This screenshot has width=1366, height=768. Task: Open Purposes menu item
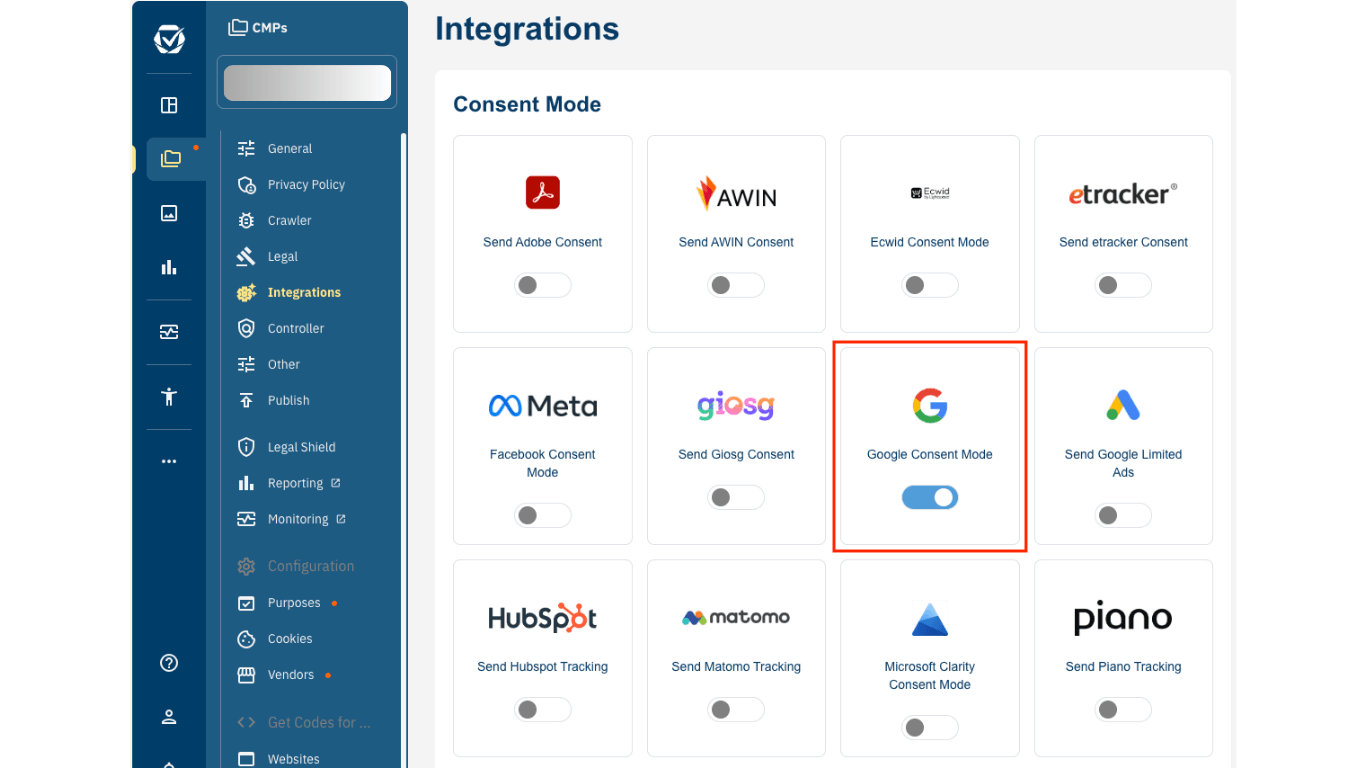(x=286, y=603)
